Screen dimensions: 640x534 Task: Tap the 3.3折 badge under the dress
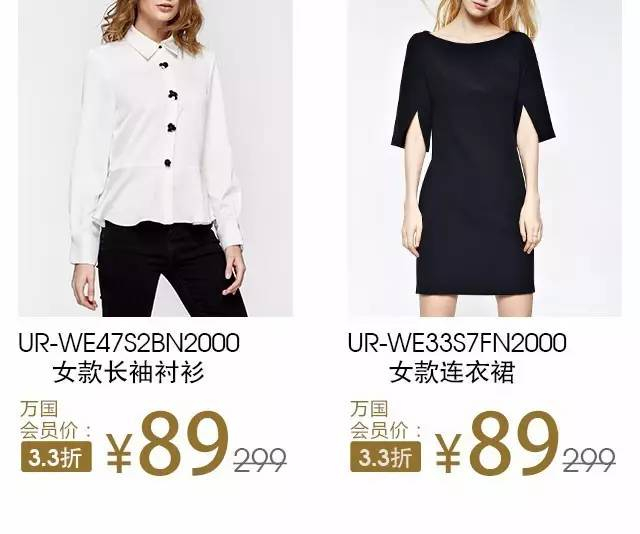tap(386, 456)
